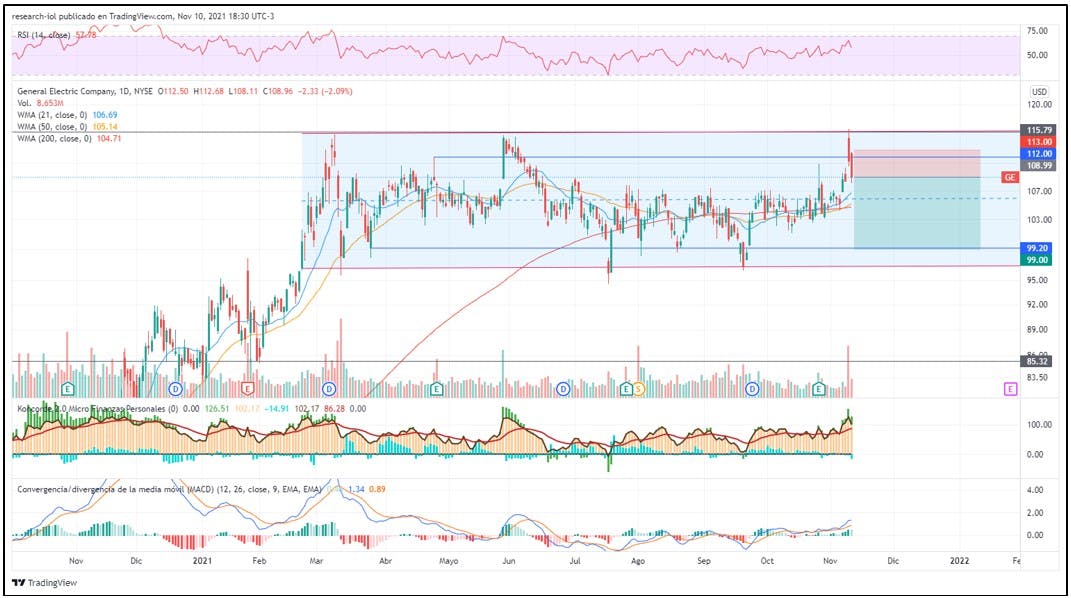The width and height of the screenshot is (1071, 598).
Task: Click the purple E upcoming earnings marker
Action: pos(1010,389)
